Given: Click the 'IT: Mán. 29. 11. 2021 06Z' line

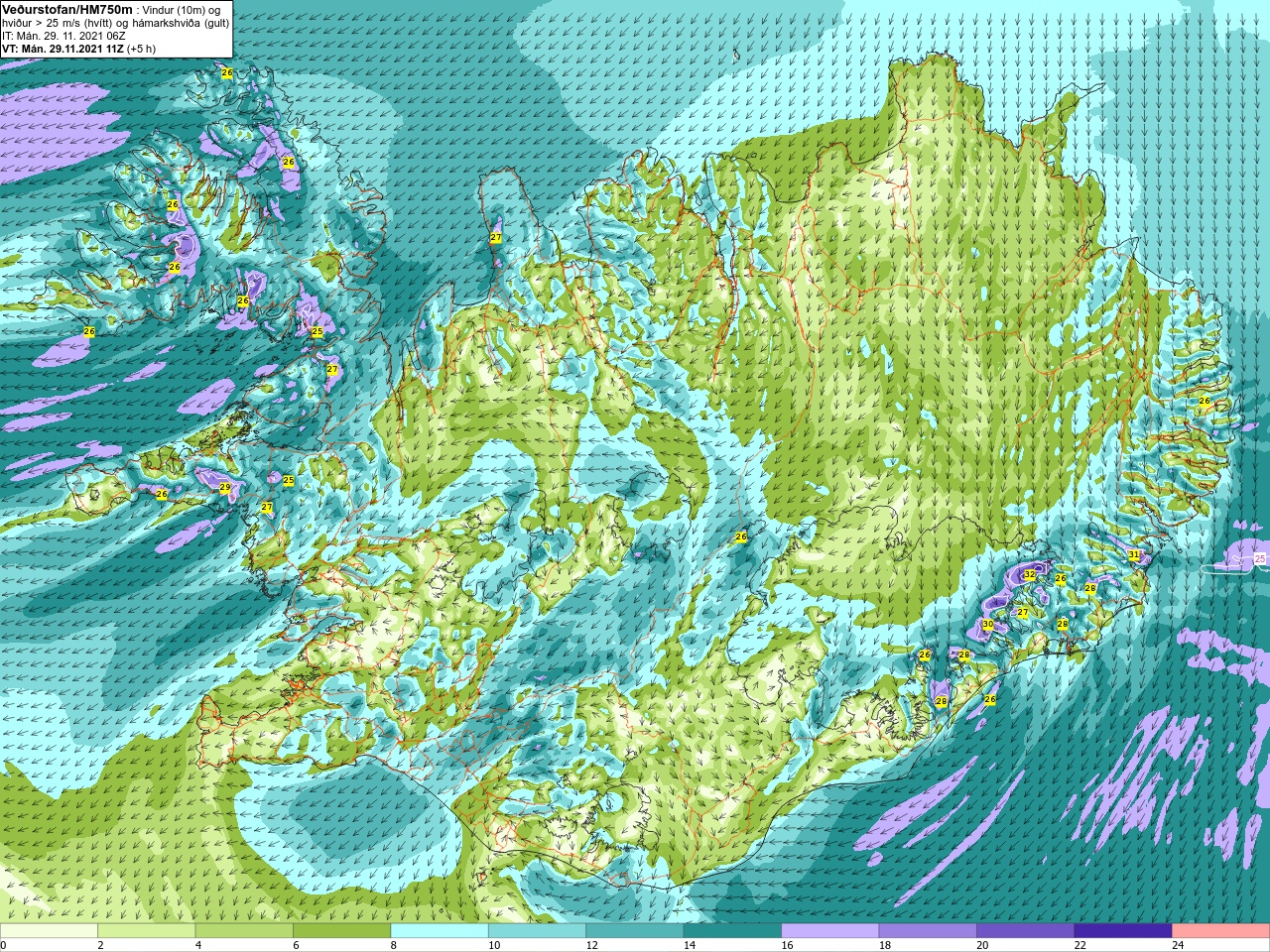Looking at the screenshot, I should pos(63,36).
